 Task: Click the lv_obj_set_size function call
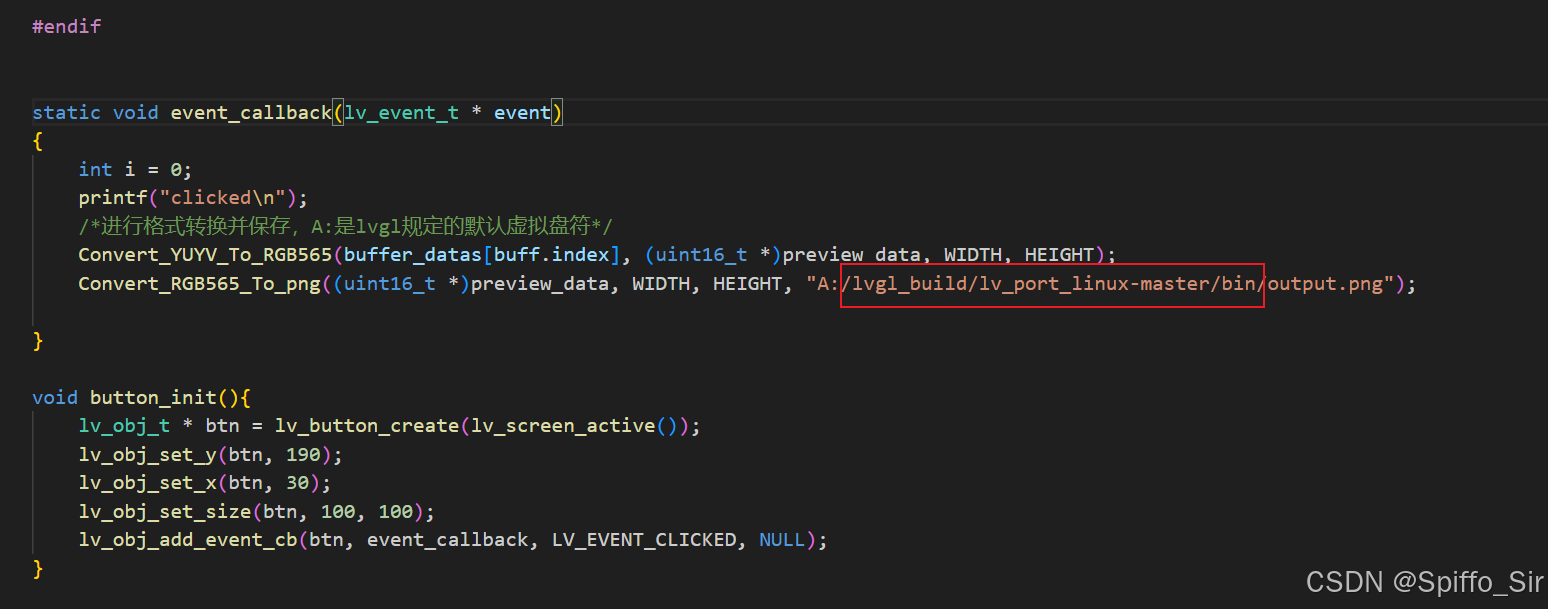coord(165,512)
